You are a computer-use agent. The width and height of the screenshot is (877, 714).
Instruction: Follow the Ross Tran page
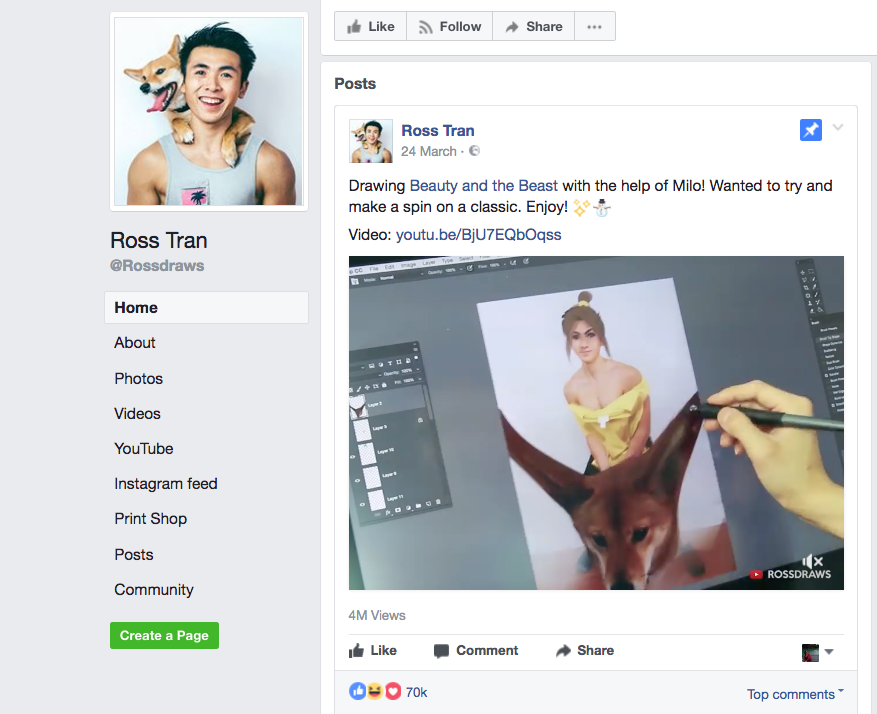(450, 26)
